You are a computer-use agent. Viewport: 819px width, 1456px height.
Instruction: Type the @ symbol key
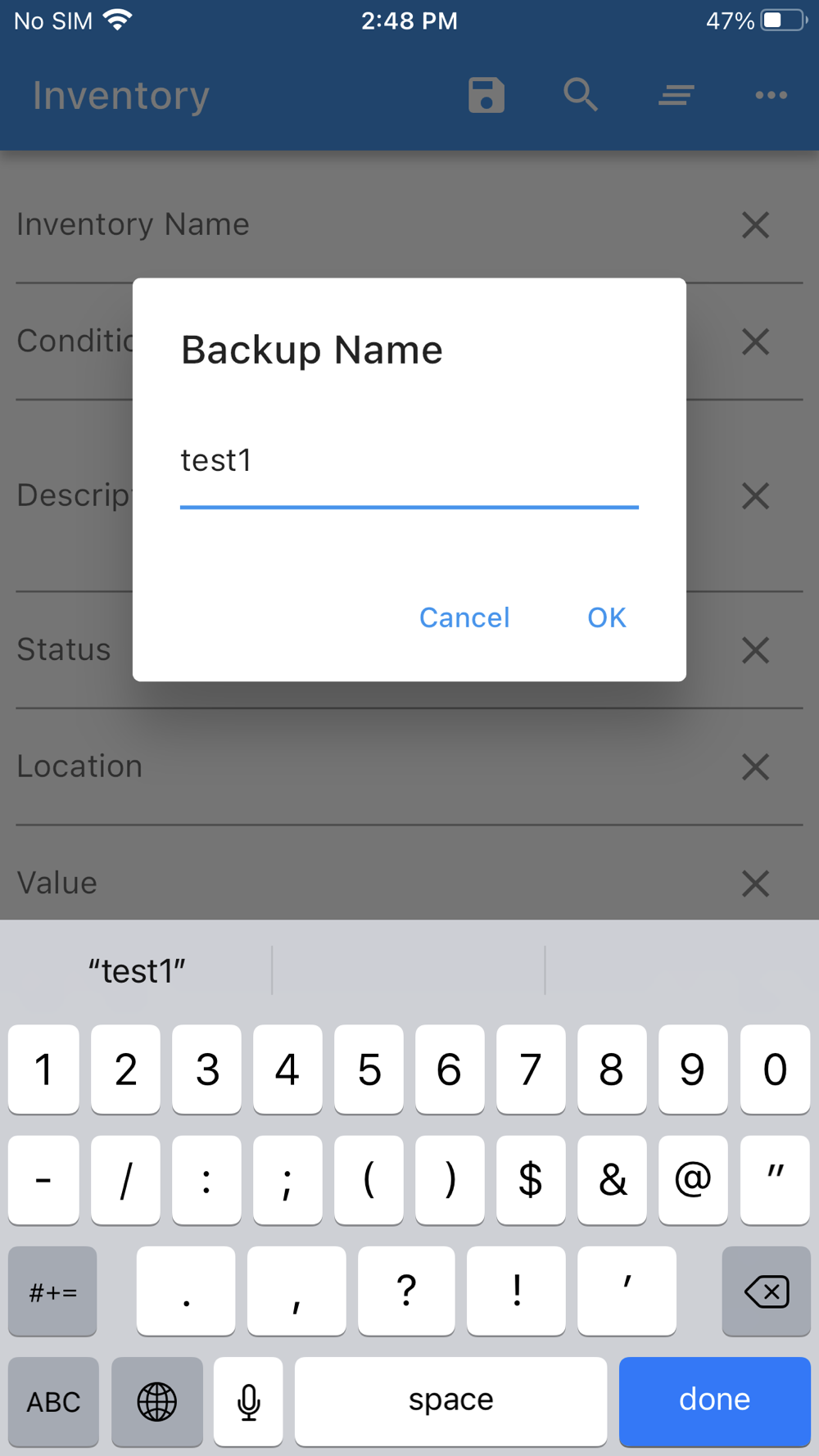(693, 1180)
